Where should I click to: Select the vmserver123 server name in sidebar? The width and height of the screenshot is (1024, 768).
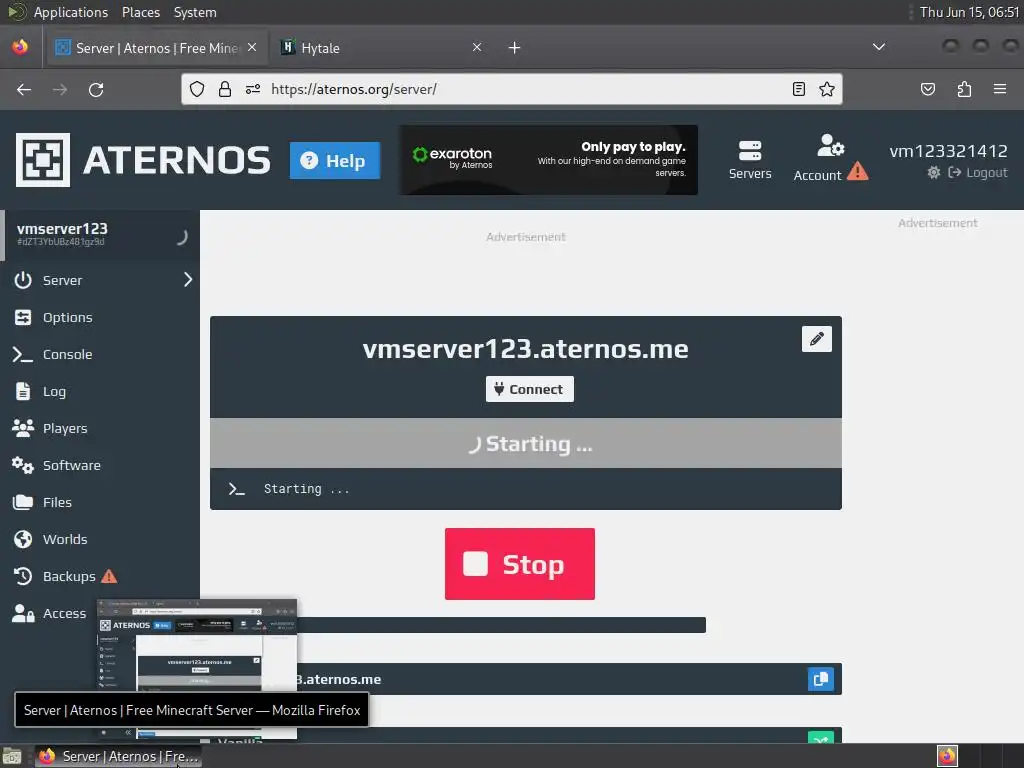(x=62, y=229)
